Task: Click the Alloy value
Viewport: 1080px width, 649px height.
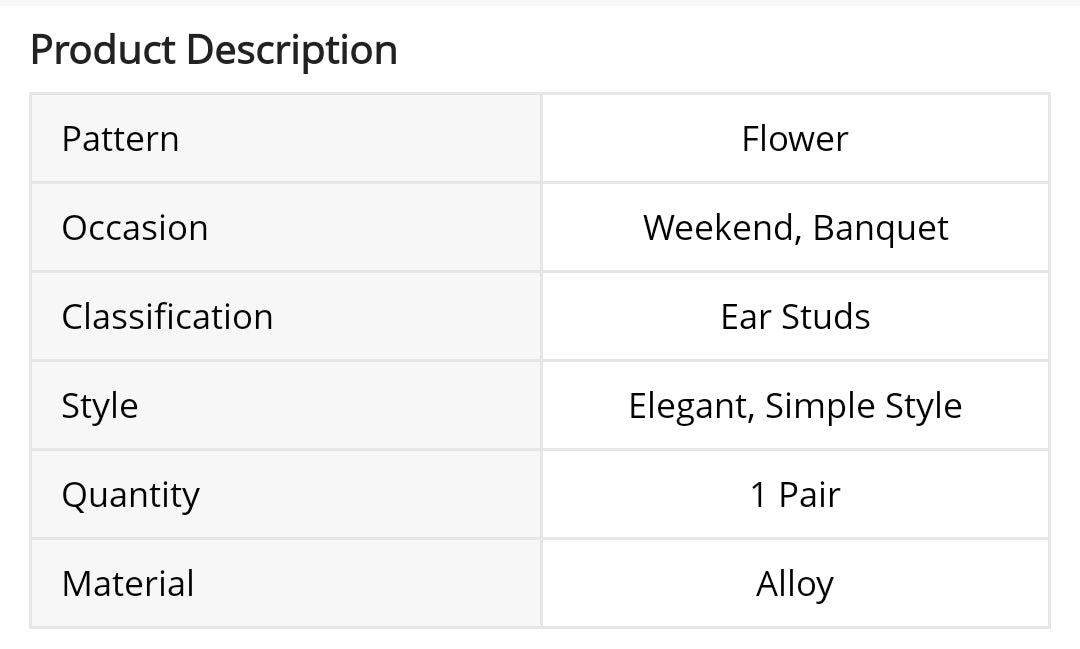Action: [x=795, y=584]
